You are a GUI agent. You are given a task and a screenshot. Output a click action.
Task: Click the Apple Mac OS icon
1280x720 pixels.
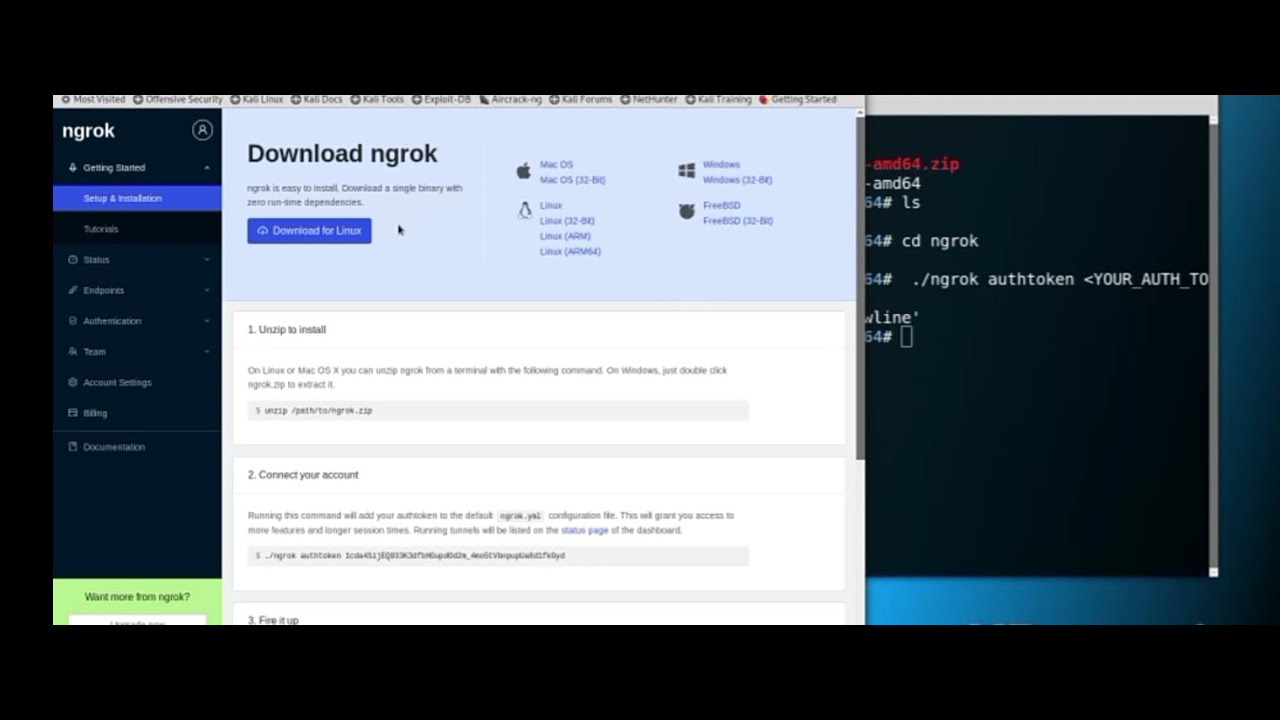523,171
